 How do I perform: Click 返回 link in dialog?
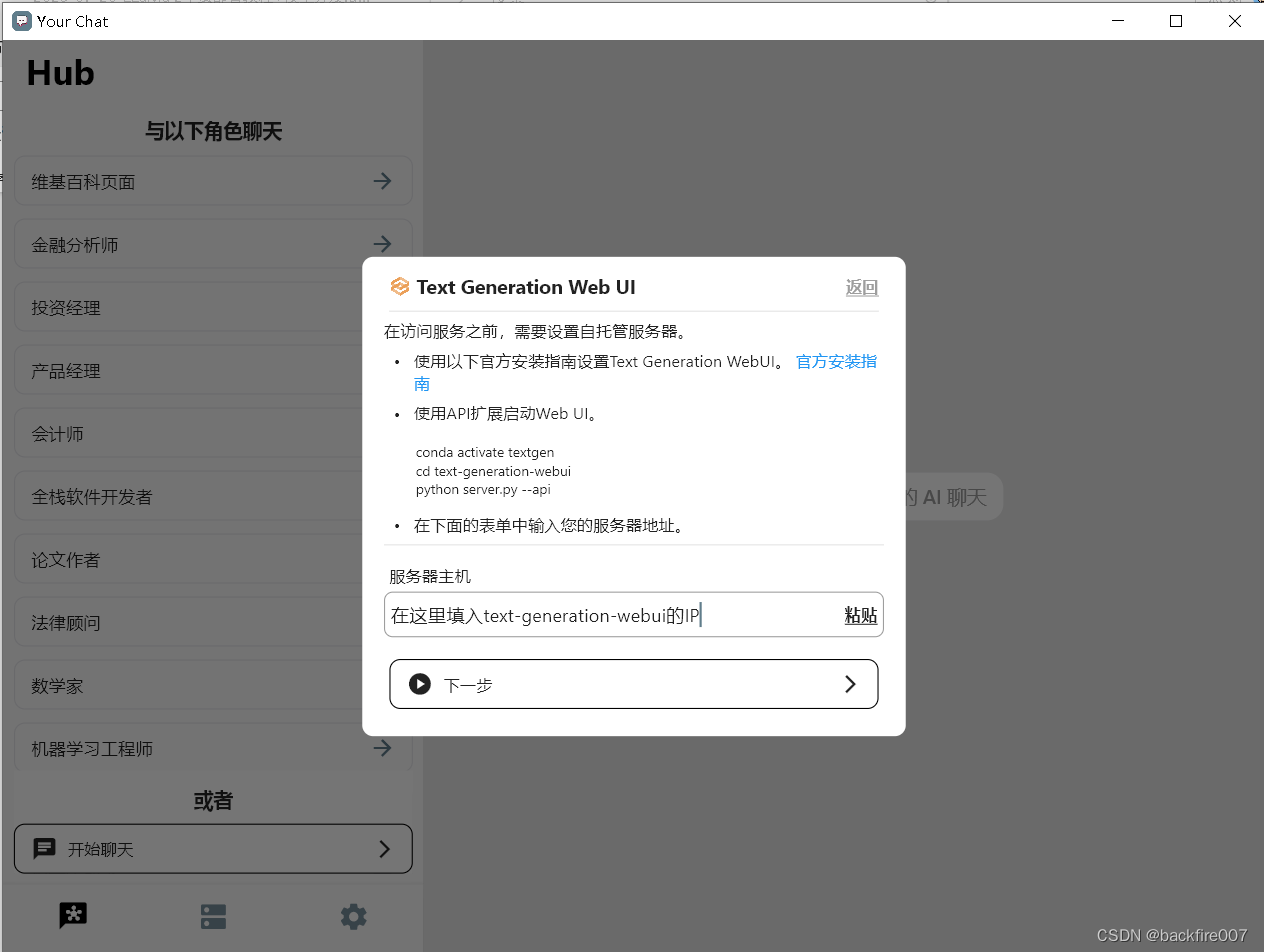click(x=862, y=288)
